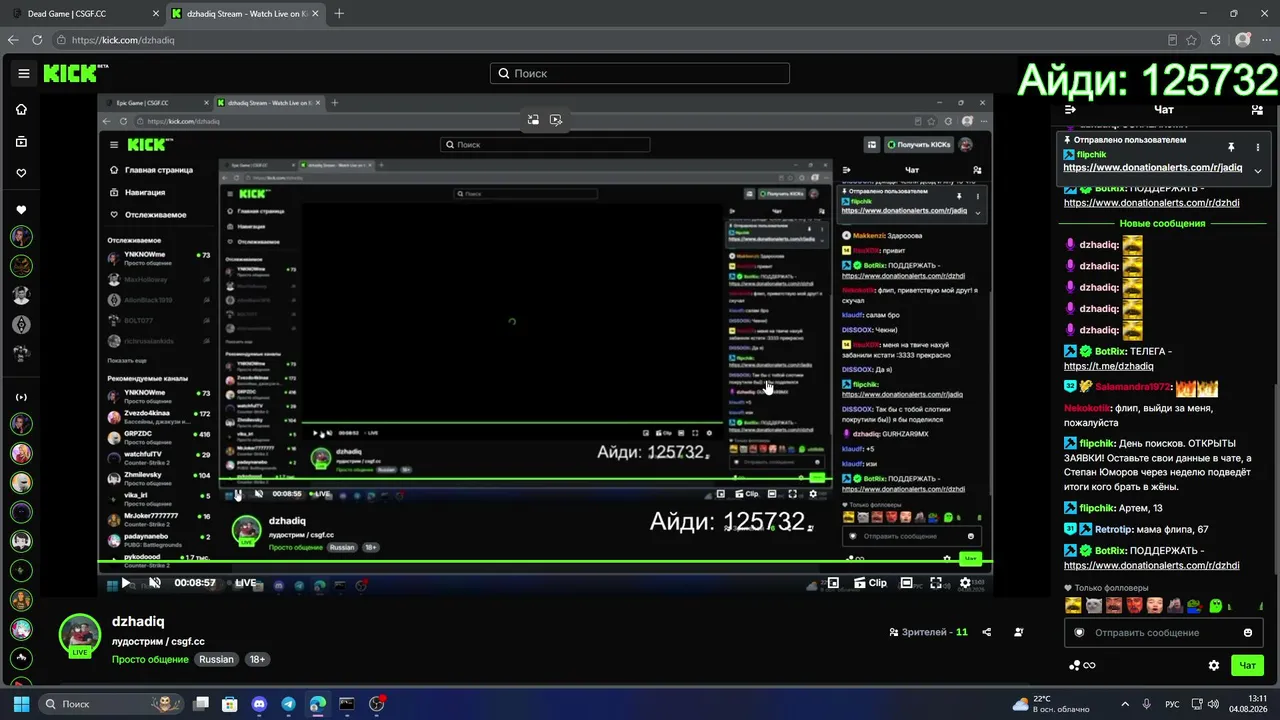Image resolution: width=1280 pixels, height=720 pixels.
Task: Bookmark this page with the star icon
Action: pos(1192,40)
